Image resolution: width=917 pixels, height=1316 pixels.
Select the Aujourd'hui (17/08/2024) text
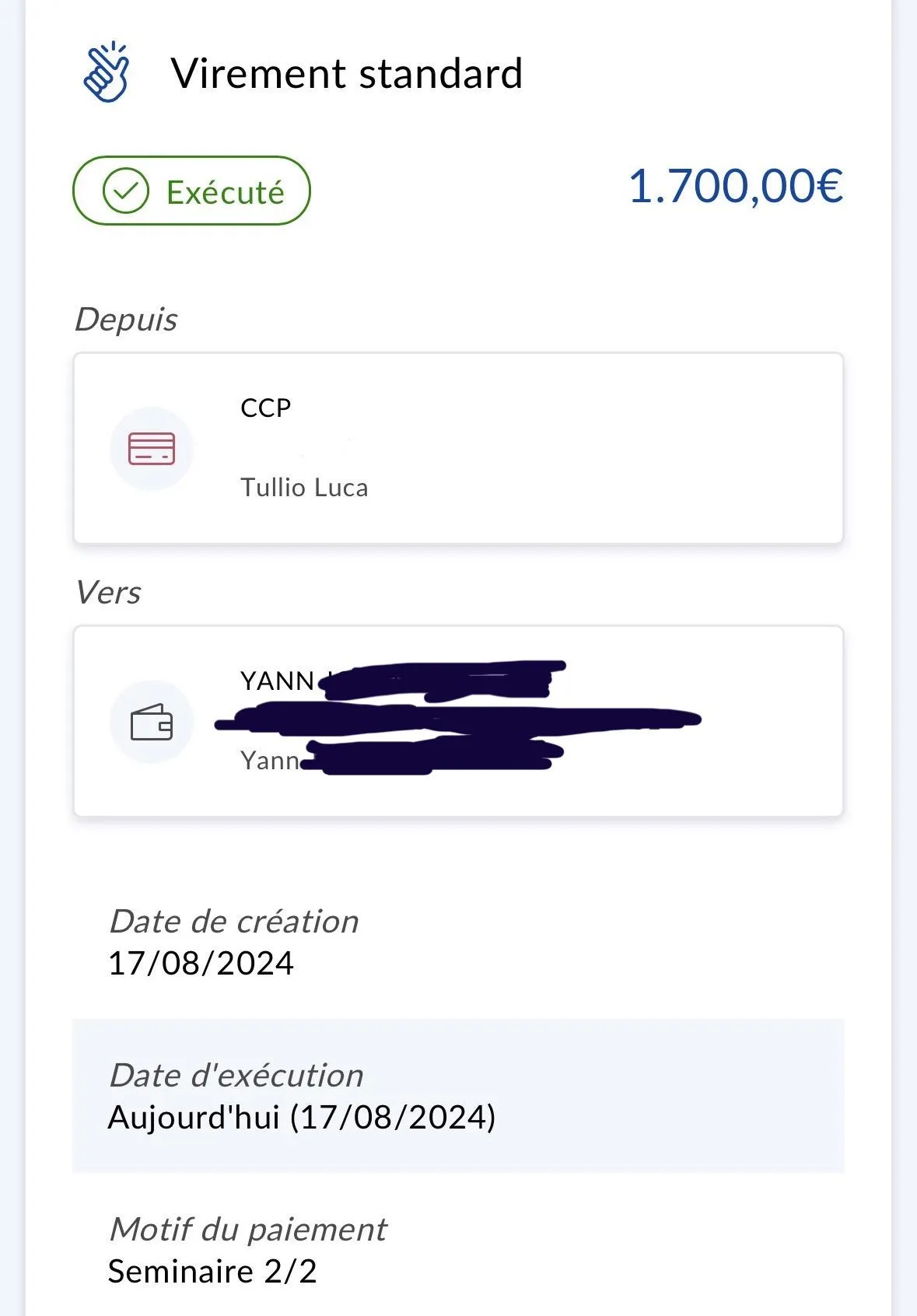[x=302, y=1118]
